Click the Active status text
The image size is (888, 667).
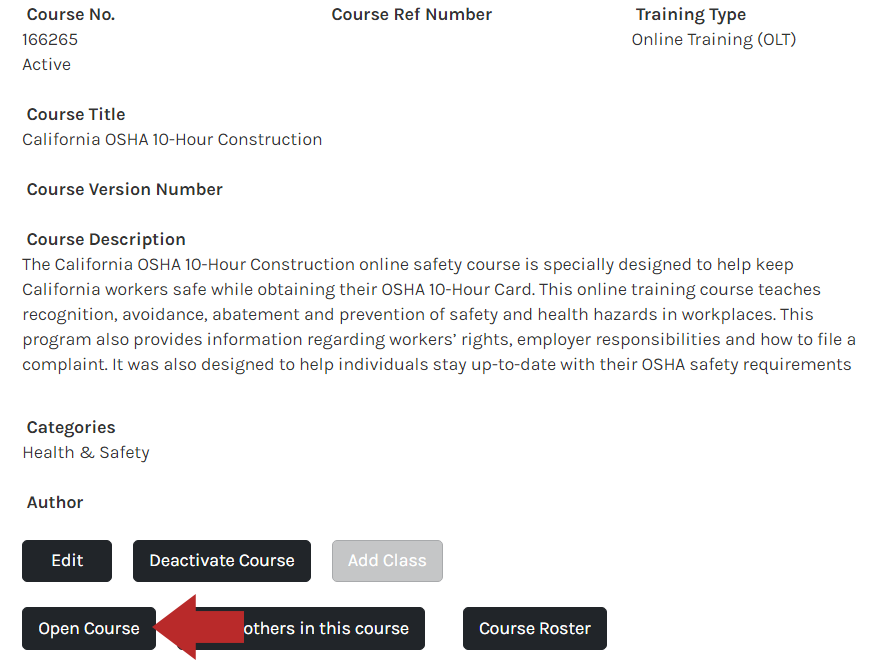(x=46, y=65)
